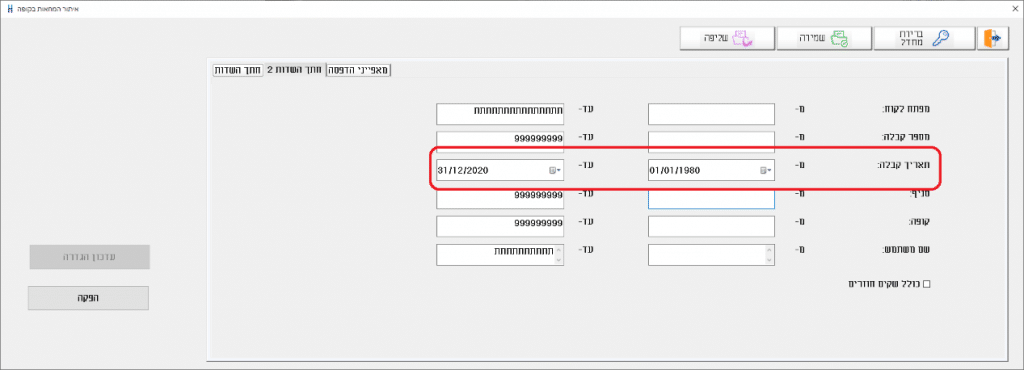Switch to the חתך השדות tab
This screenshot has height=370, width=1024.
pos(238,70)
